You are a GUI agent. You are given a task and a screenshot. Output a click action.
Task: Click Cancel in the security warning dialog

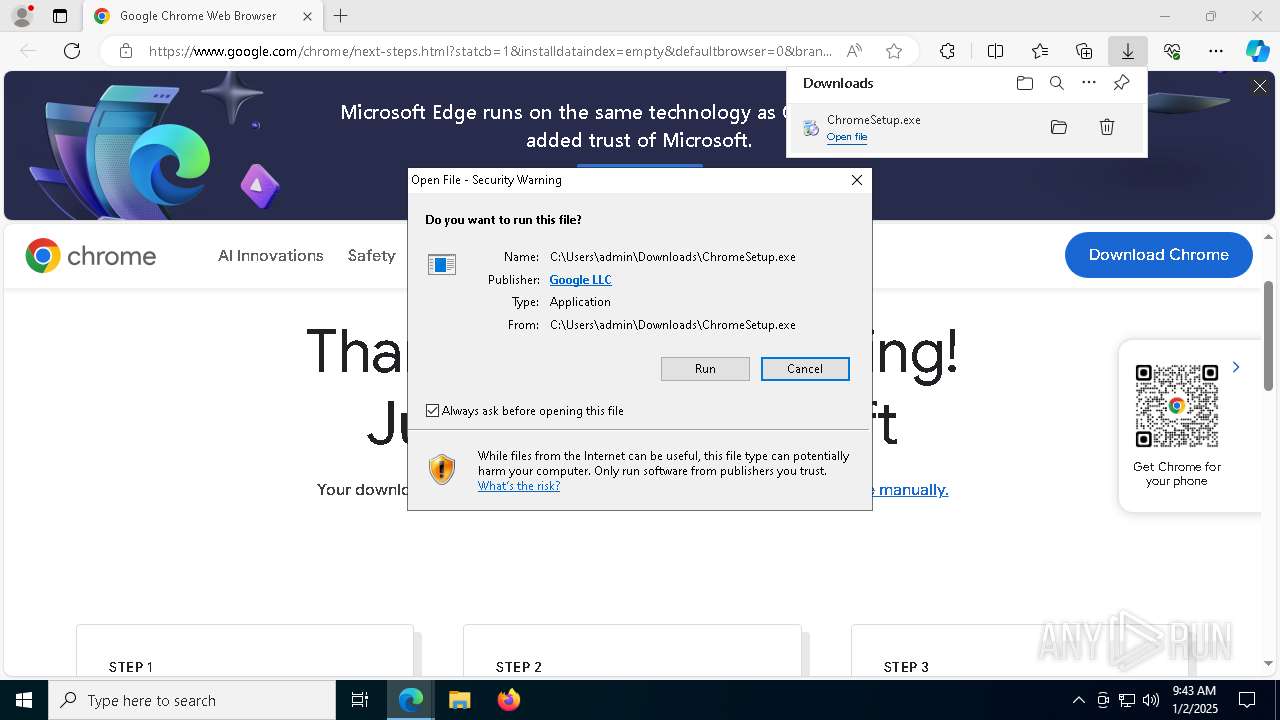click(805, 369)
